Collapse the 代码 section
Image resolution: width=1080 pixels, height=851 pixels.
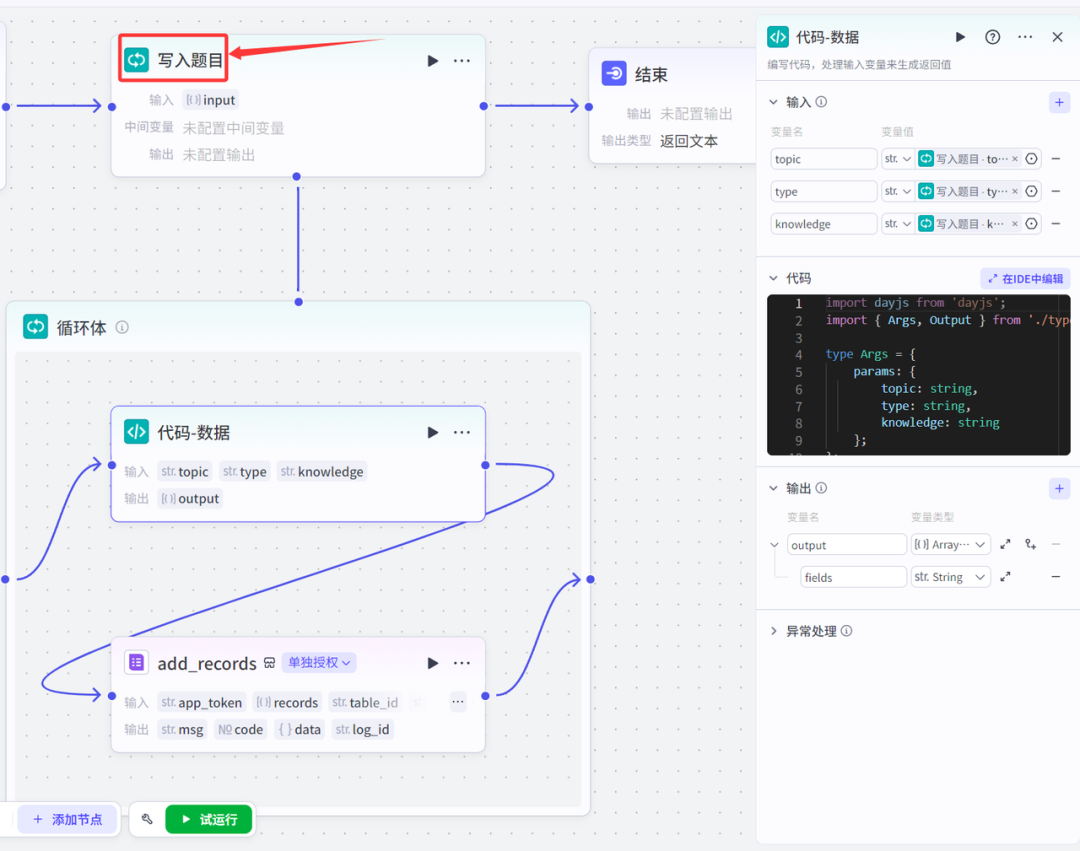coord(773,278)
